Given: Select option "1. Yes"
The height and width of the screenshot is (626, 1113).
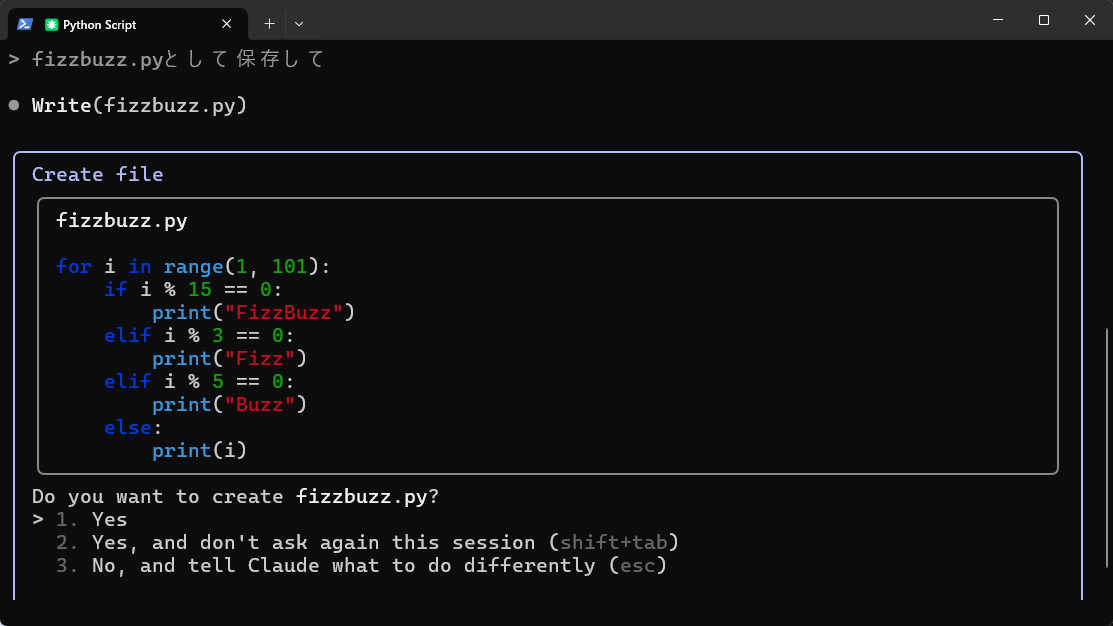Looking at the screenshot, I should tap(109, 519).
